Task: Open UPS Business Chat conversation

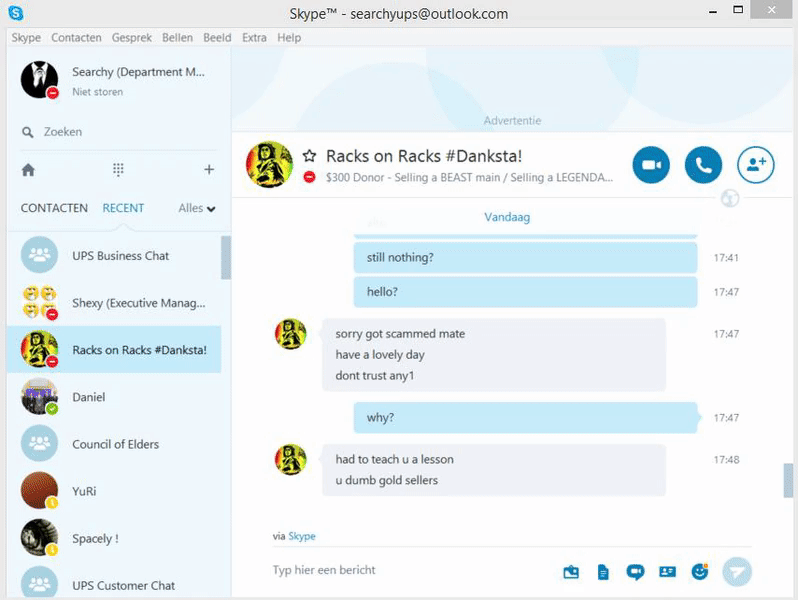Action: point(114,255)
